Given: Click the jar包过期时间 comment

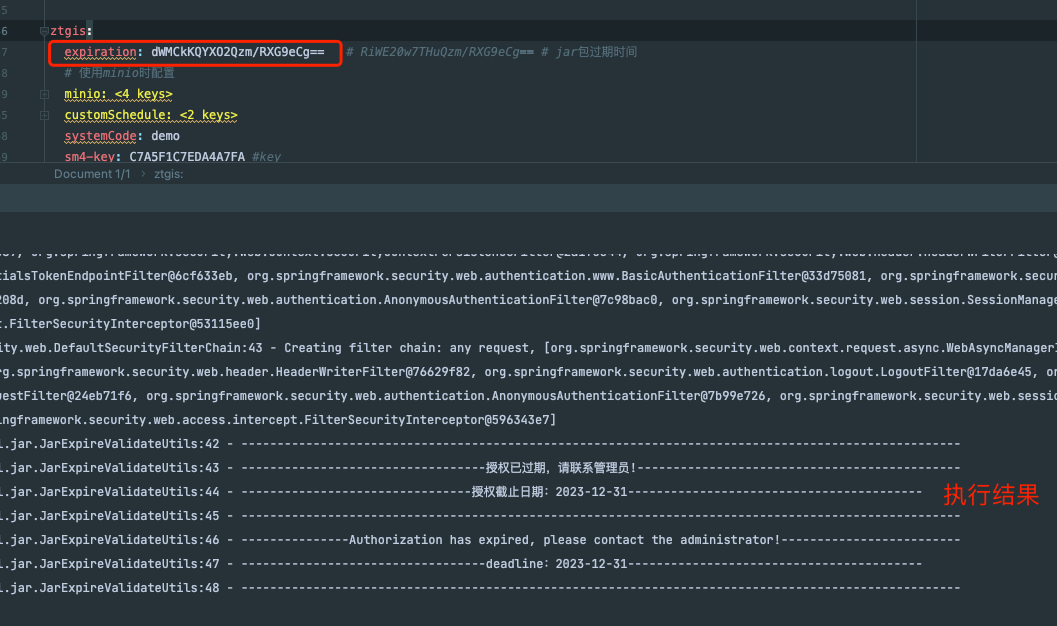Looking at the screenshot, I should 597,52.
